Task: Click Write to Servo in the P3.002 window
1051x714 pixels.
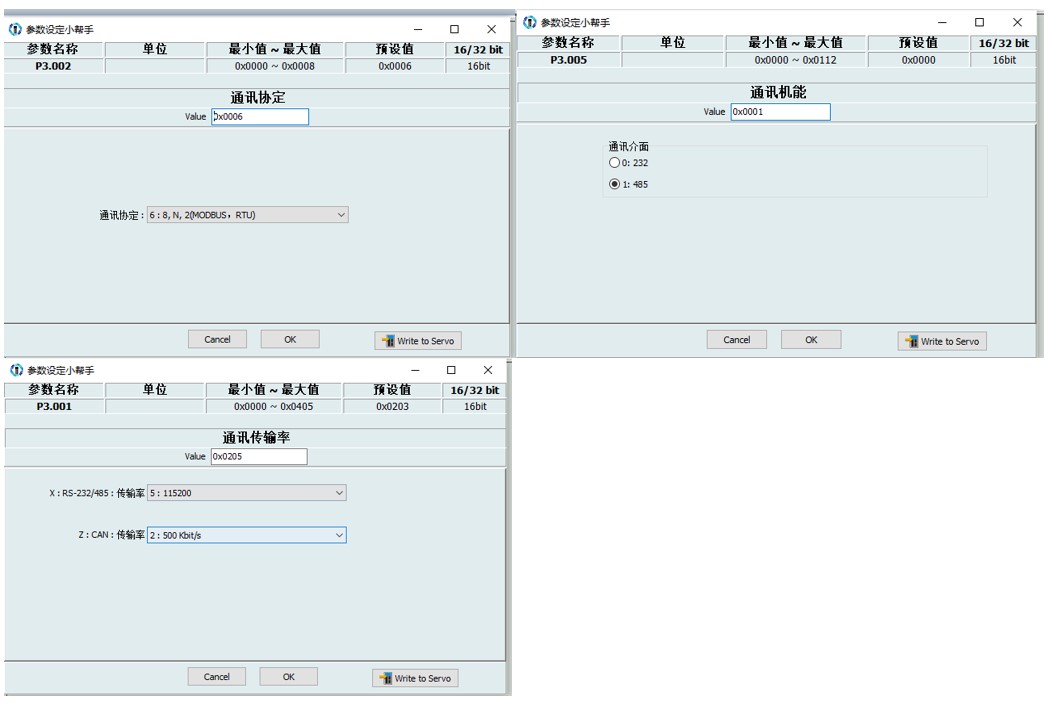Action: coord(418,341)
